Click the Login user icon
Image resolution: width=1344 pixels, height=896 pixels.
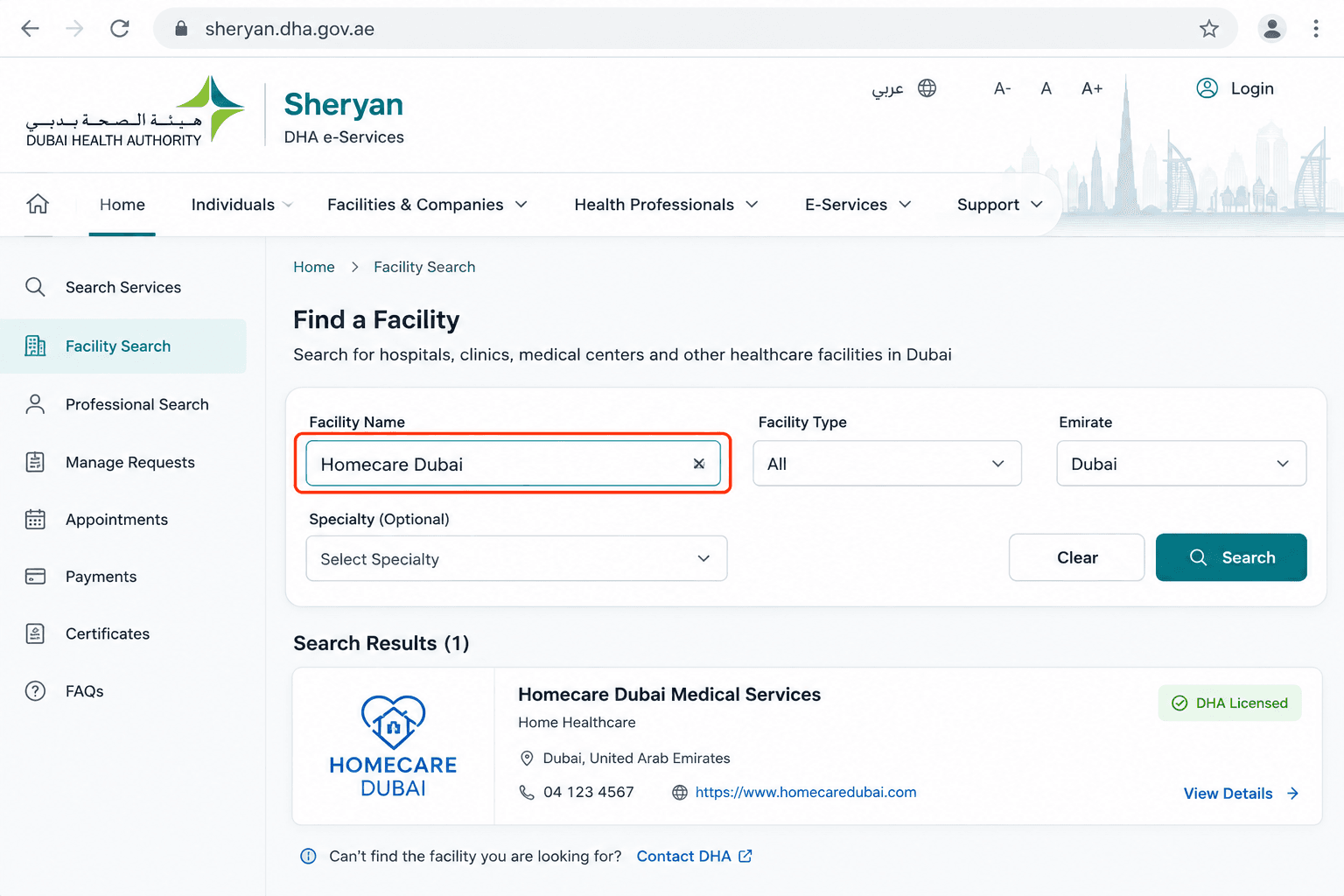[1207, 88]
